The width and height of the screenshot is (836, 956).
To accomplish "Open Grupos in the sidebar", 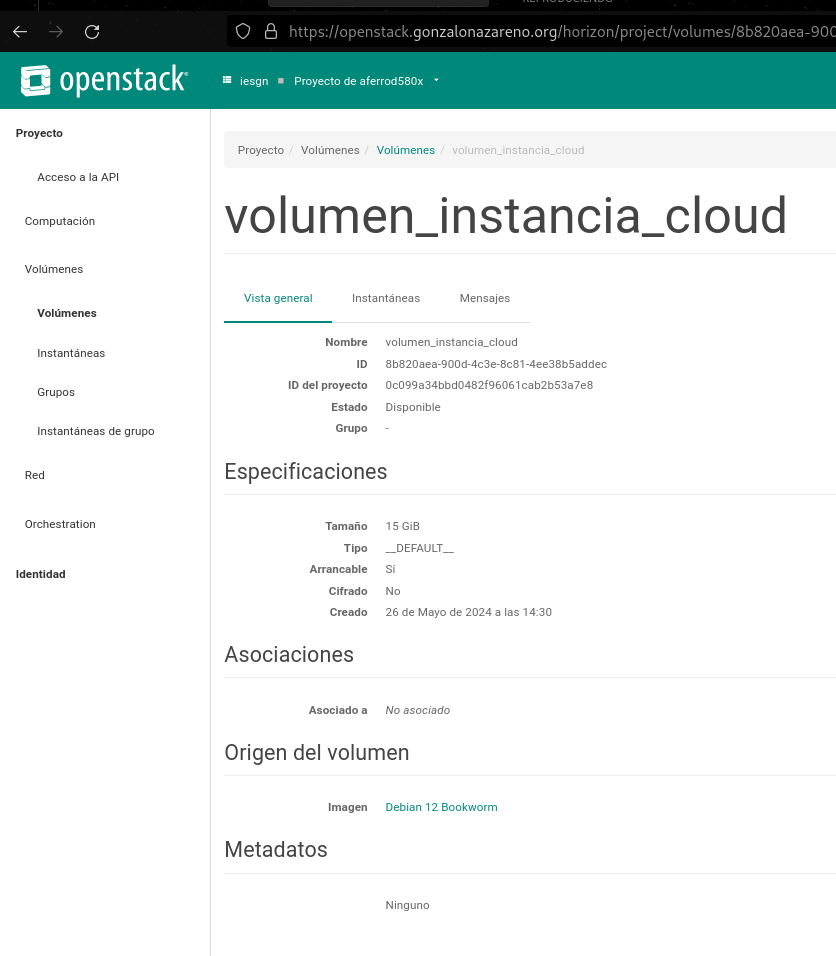I will 56,392.
